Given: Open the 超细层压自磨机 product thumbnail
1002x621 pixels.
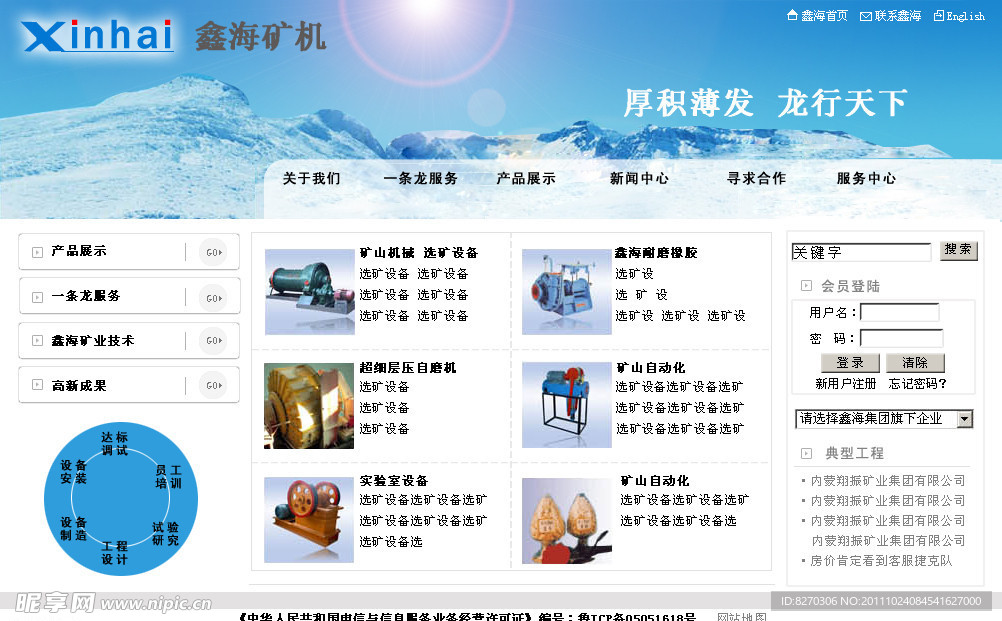Looking at the screenshot, I should 309,406.
